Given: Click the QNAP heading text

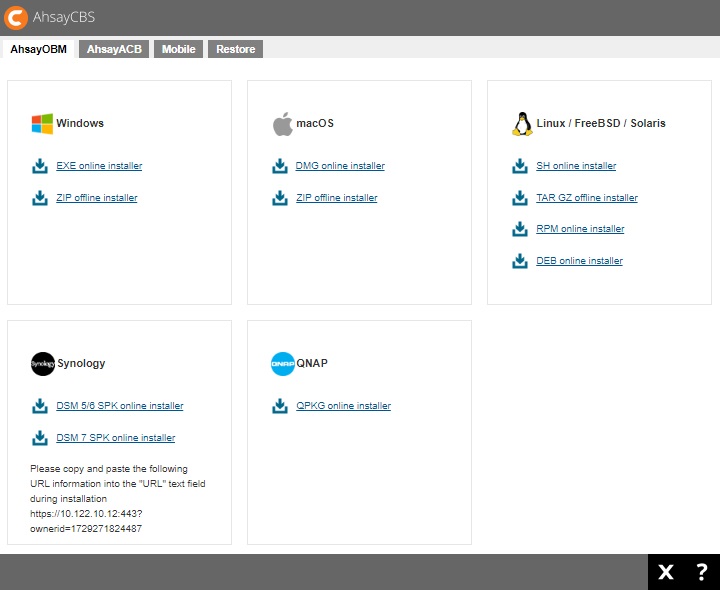Looking at the screenshot, I should (x=312, y=363).
